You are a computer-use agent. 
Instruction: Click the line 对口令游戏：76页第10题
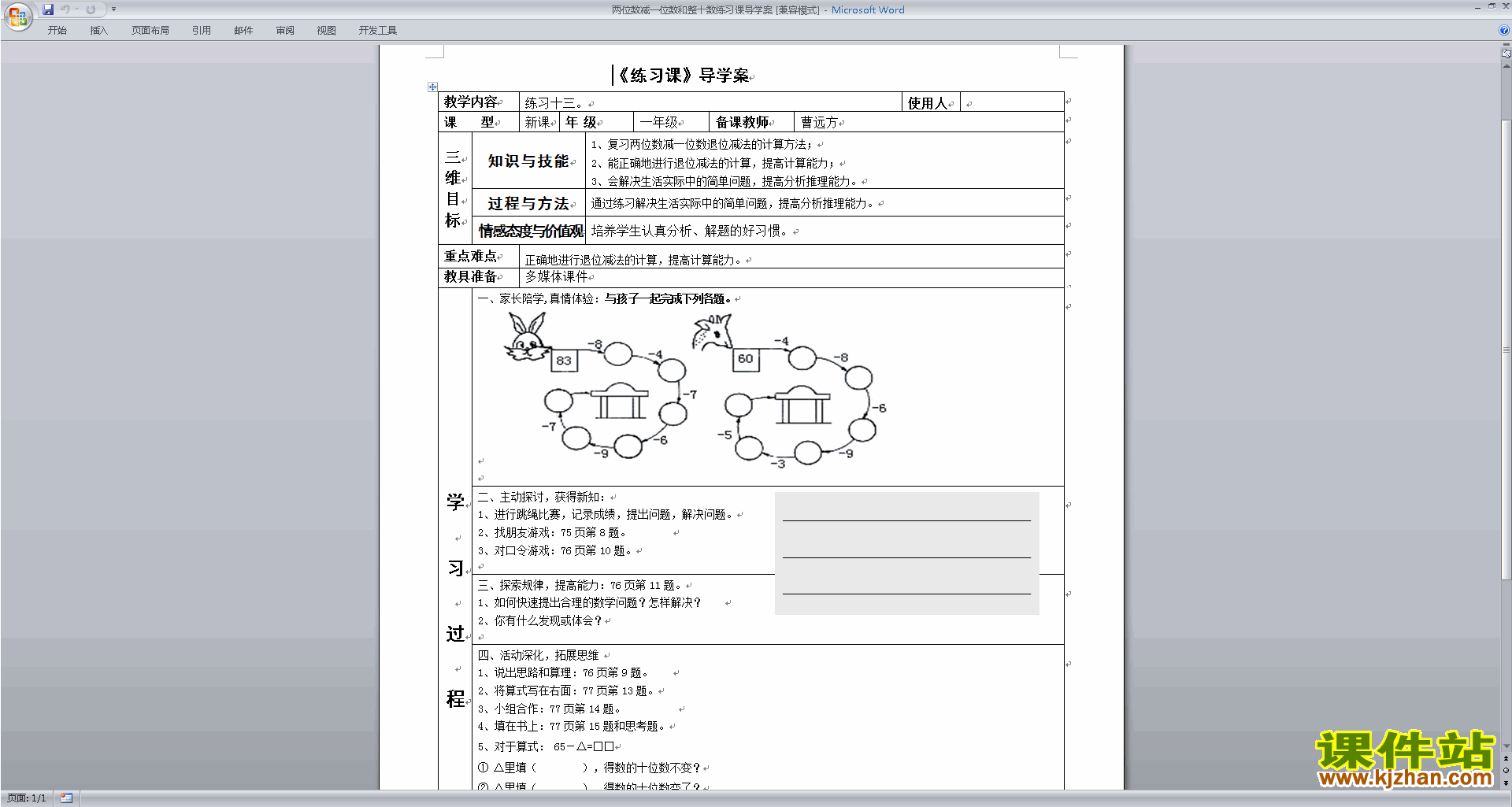(x=555, y=551)
